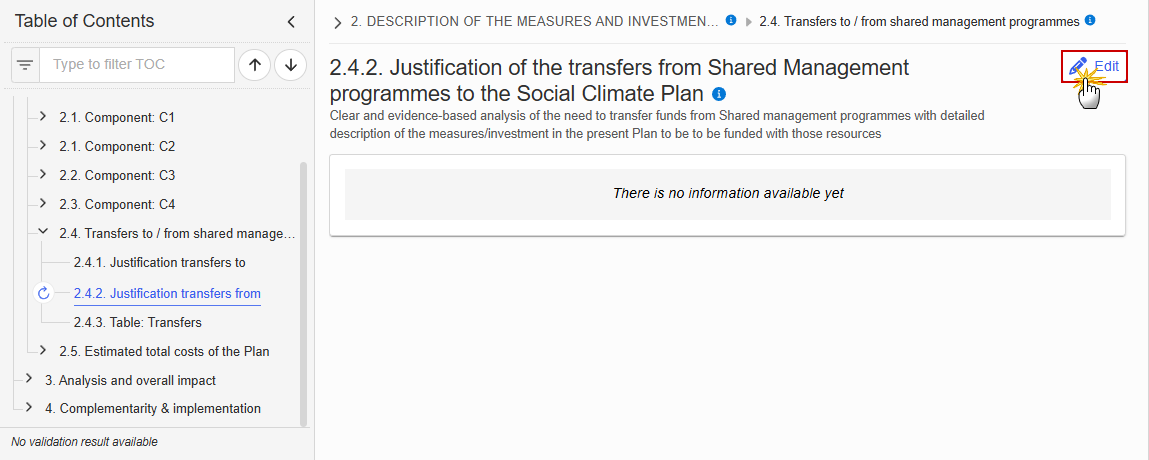Select 2.4.1. Justification transfers to
Image resolution: width=1149 pixels, height=460 pixels.
[x=160, y=262]
